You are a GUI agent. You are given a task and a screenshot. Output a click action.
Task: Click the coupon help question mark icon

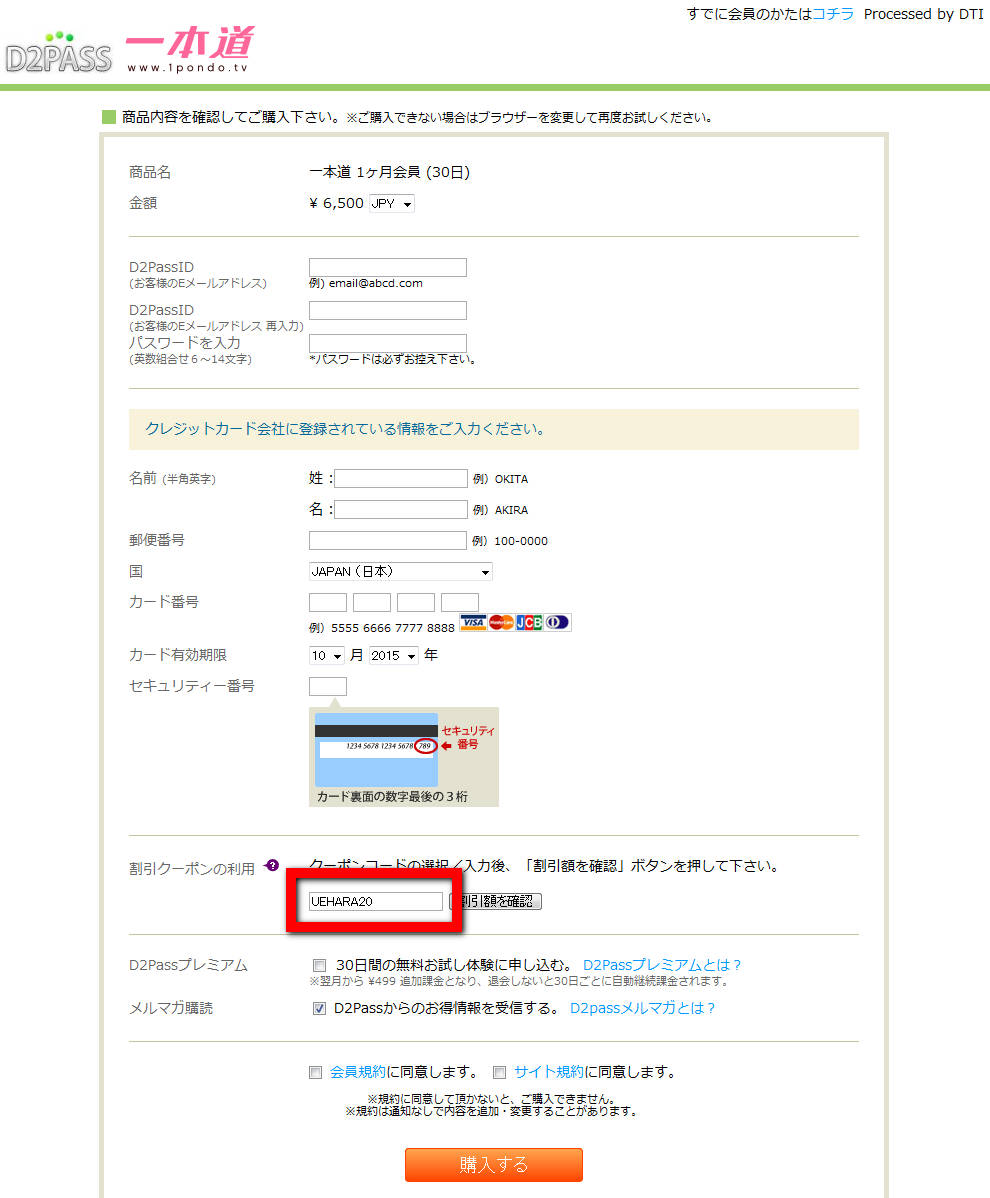point(273,866)
